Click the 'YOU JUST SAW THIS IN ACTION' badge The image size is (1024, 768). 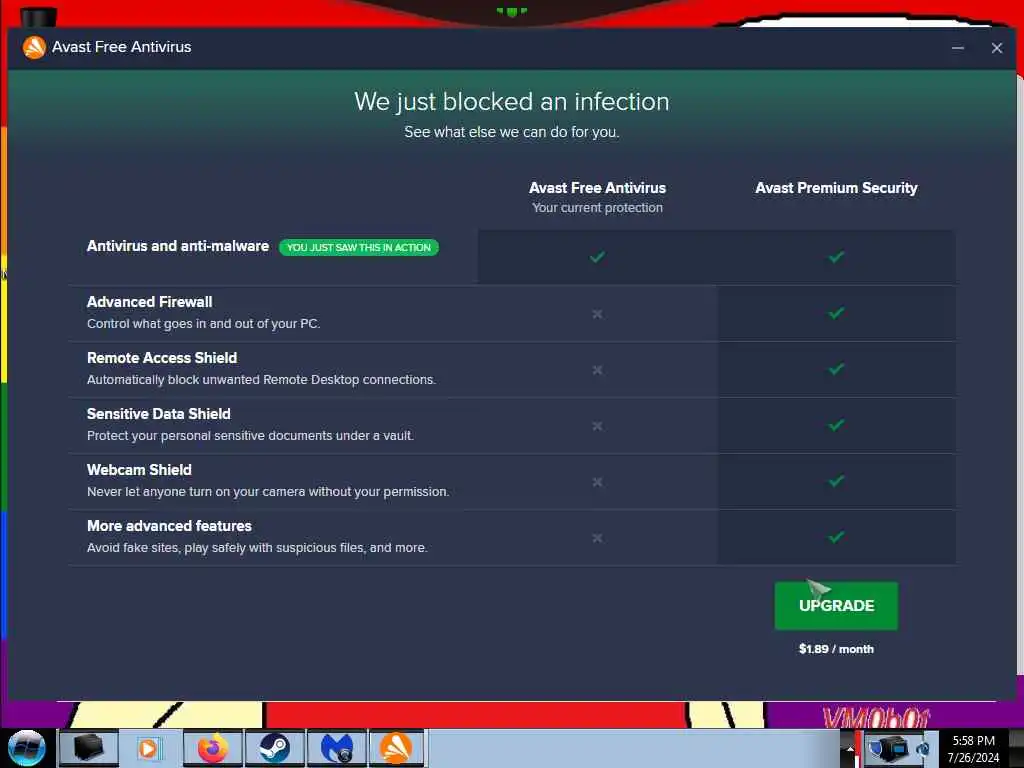click(359, 248)
